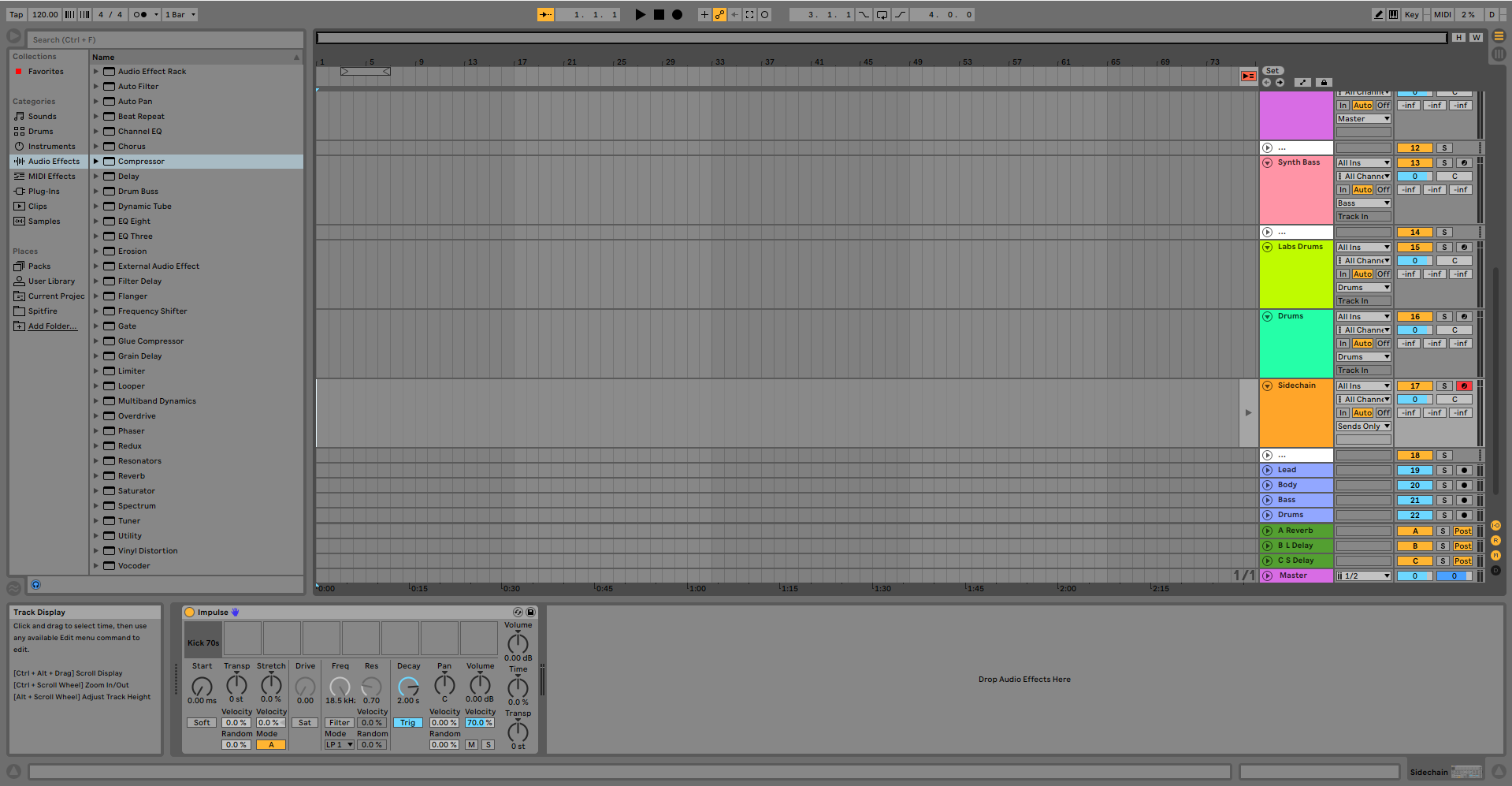Screen dimensions: 1512x786
Task: Click Impulse Decay knob
Action: [x=408, y=687]
